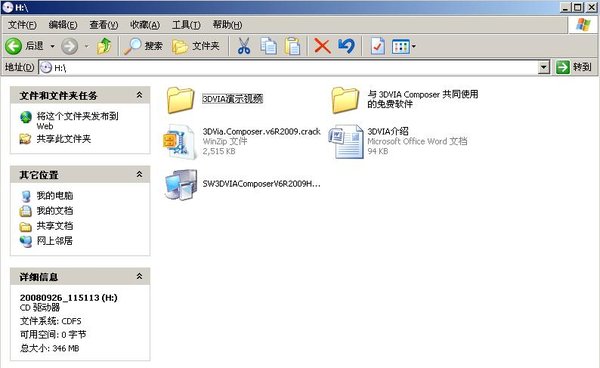
Task: Click the Network Neighborhood icon in sidebar
Action: coord(26,241)
